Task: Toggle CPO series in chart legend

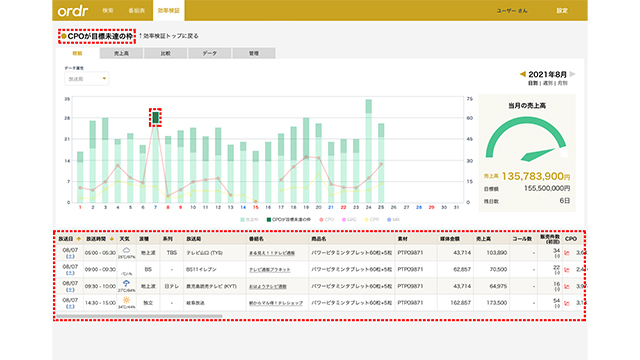Action: tap(327, 220)
